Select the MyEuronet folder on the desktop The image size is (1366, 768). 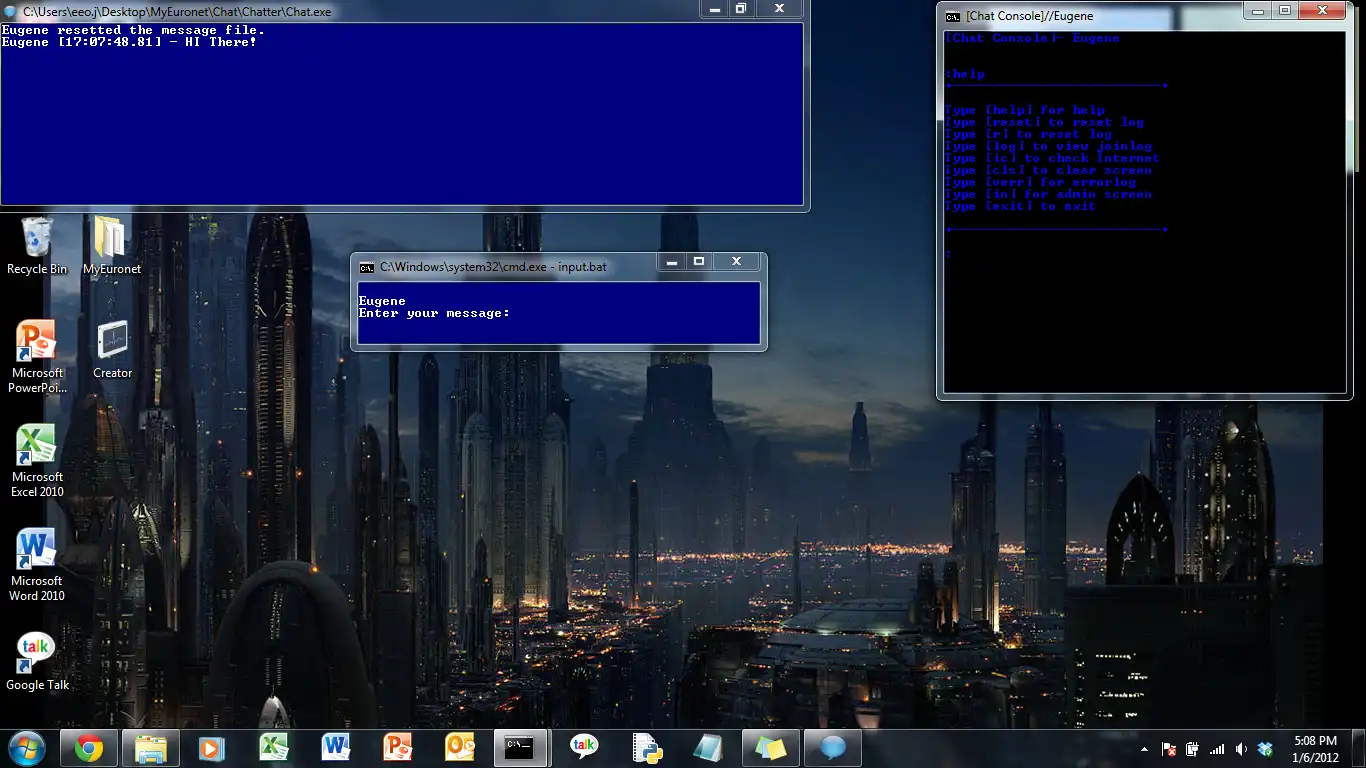[112, 246]
